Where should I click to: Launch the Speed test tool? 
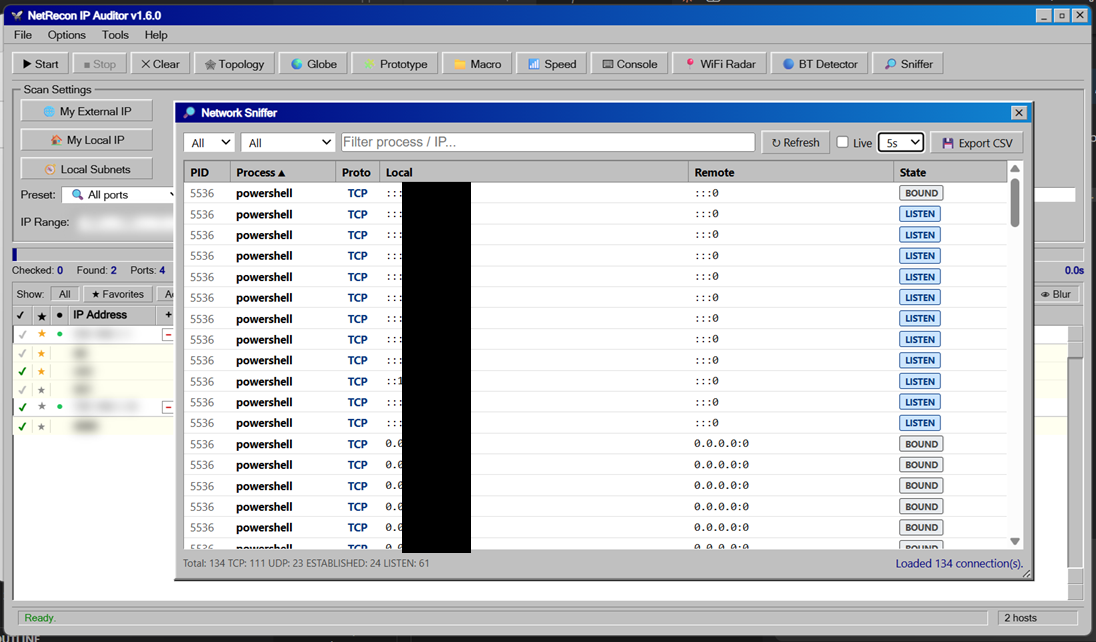point(551,64)
